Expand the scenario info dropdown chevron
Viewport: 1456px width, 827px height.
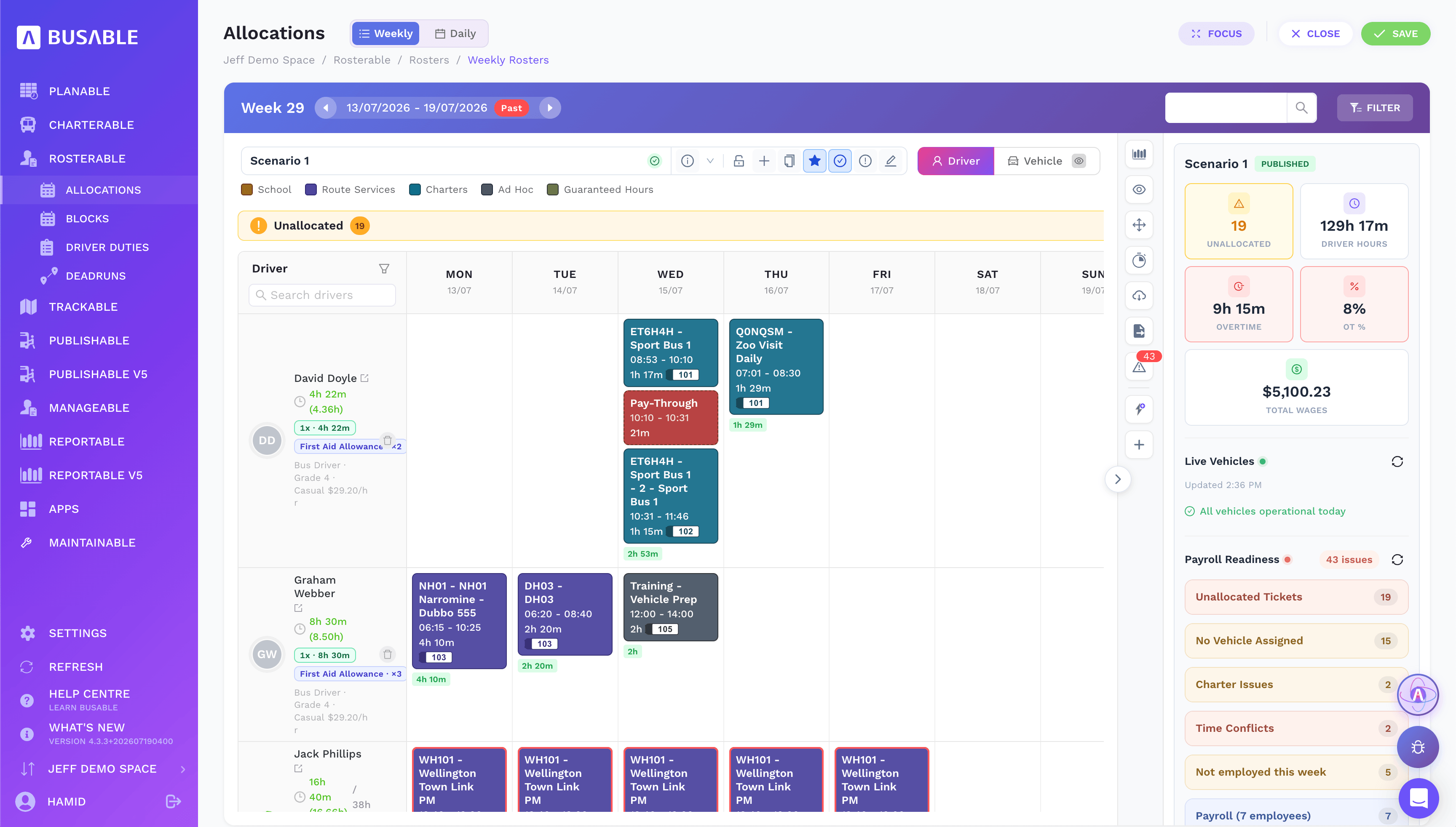tap(710, 161)
